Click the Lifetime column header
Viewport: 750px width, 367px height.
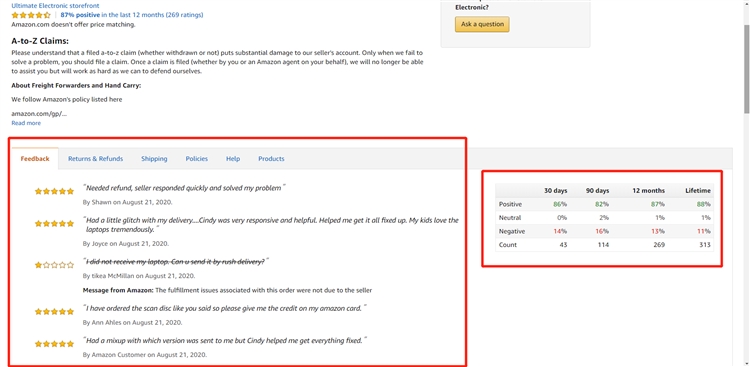coord(698,190)
